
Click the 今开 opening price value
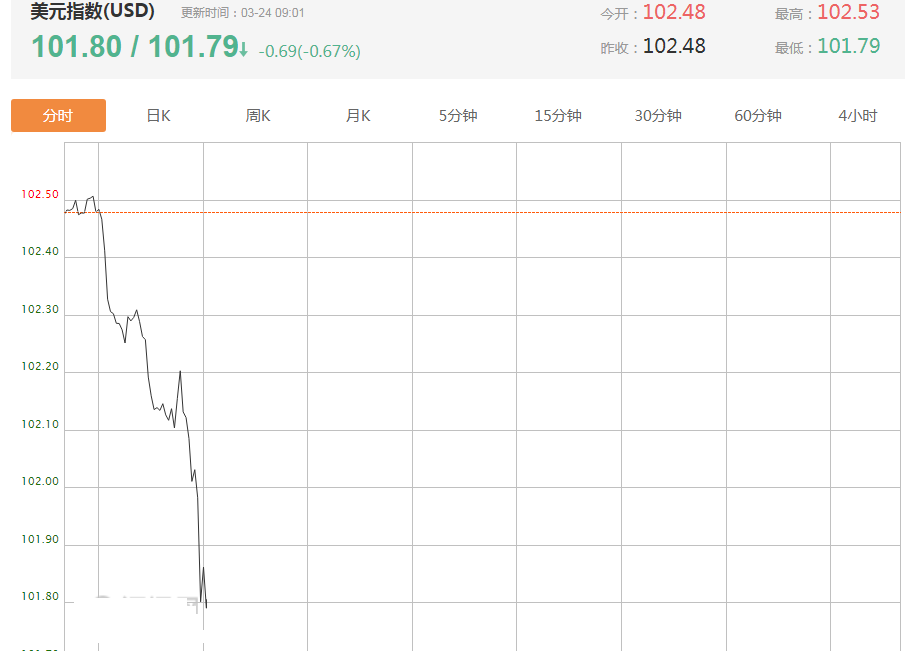click(673, 12)
